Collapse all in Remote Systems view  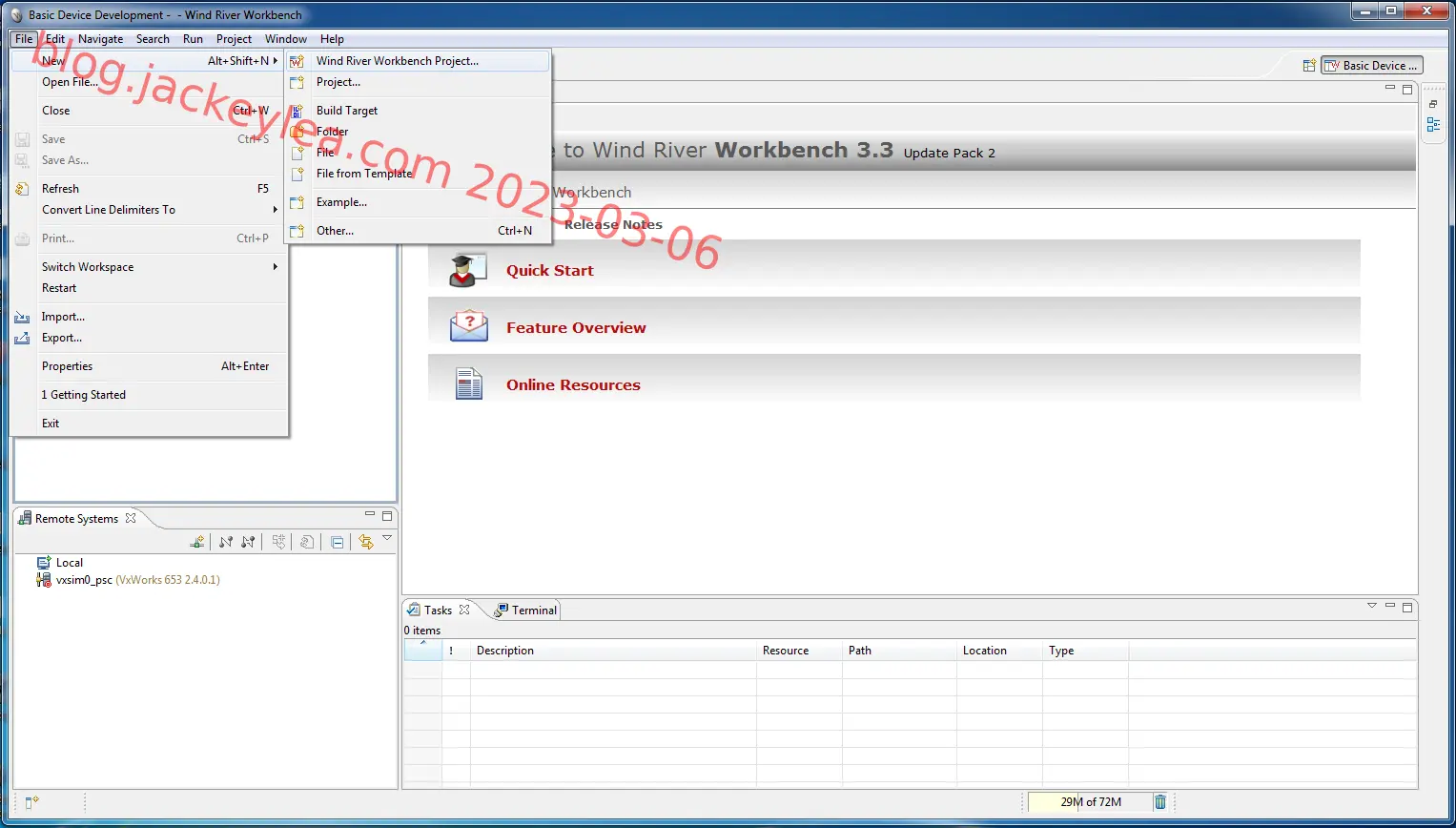(x=338, y=542)
